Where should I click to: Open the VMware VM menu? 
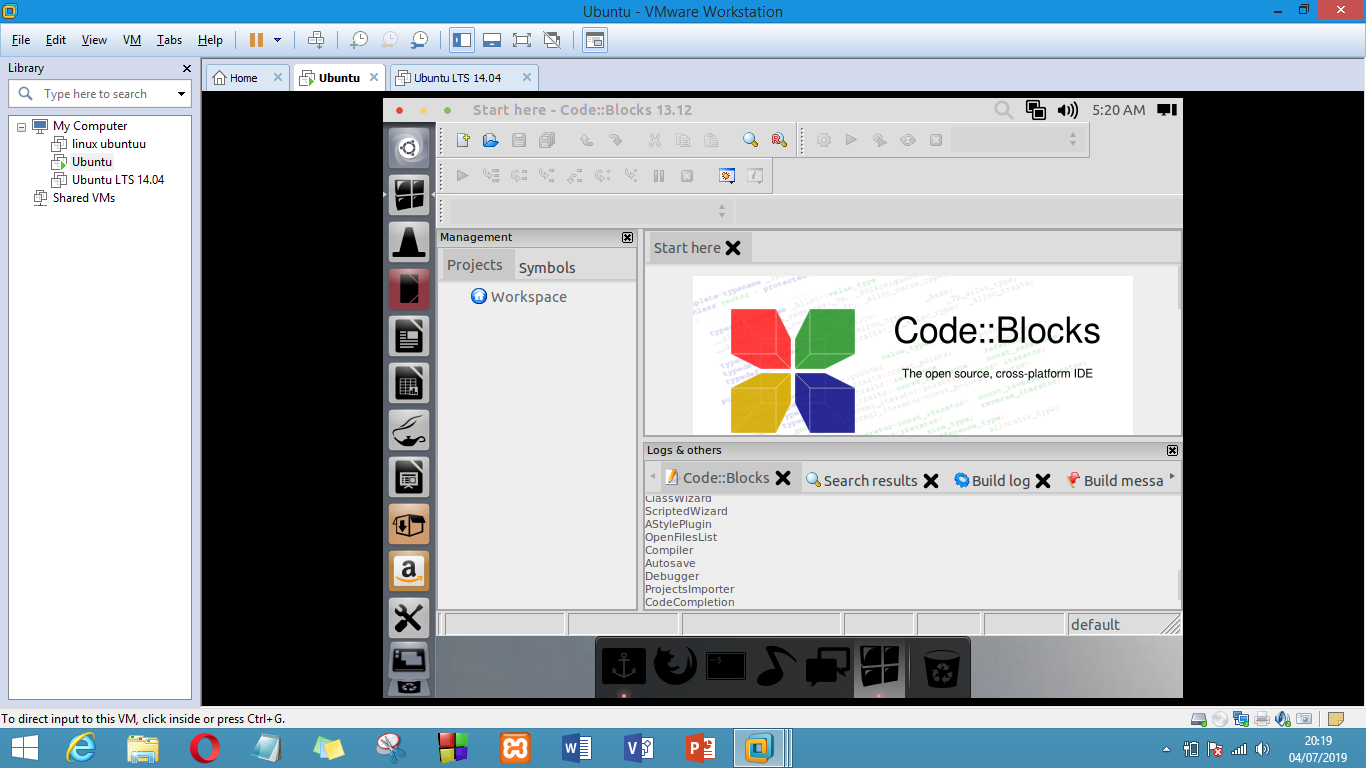[132, 40]
